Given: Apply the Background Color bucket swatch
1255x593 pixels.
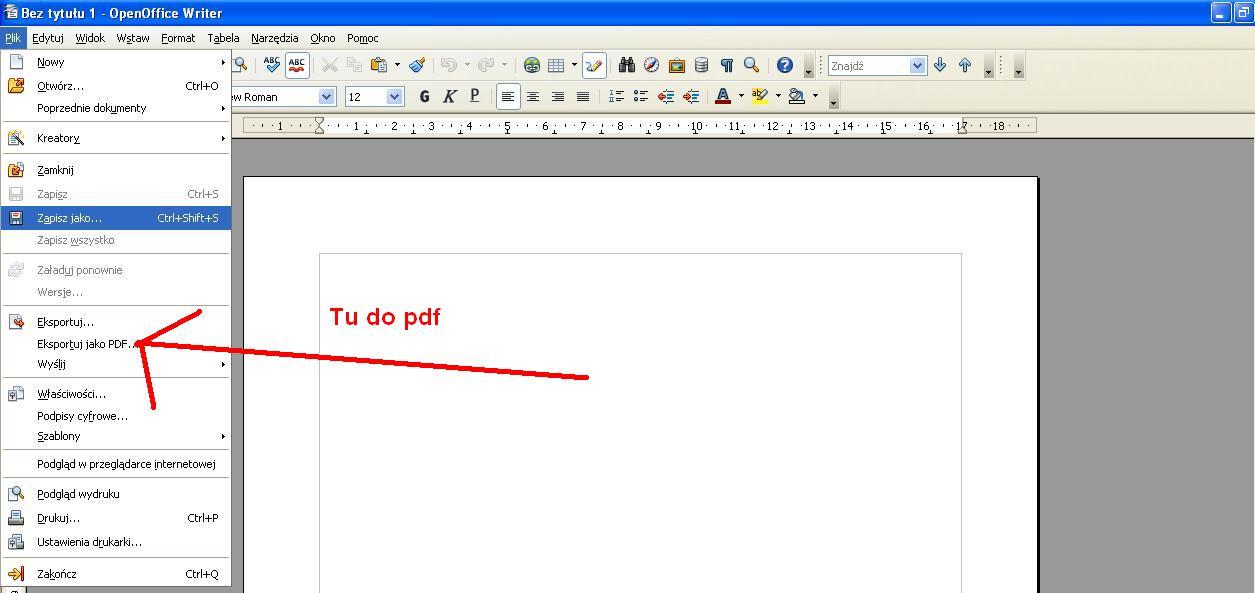Looking at the screenshot, I should pos(797,96).
